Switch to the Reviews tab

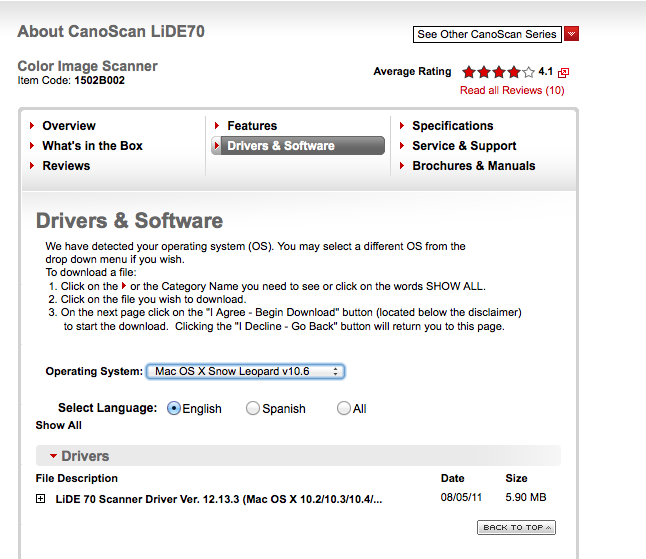click(x=66, y=166)
